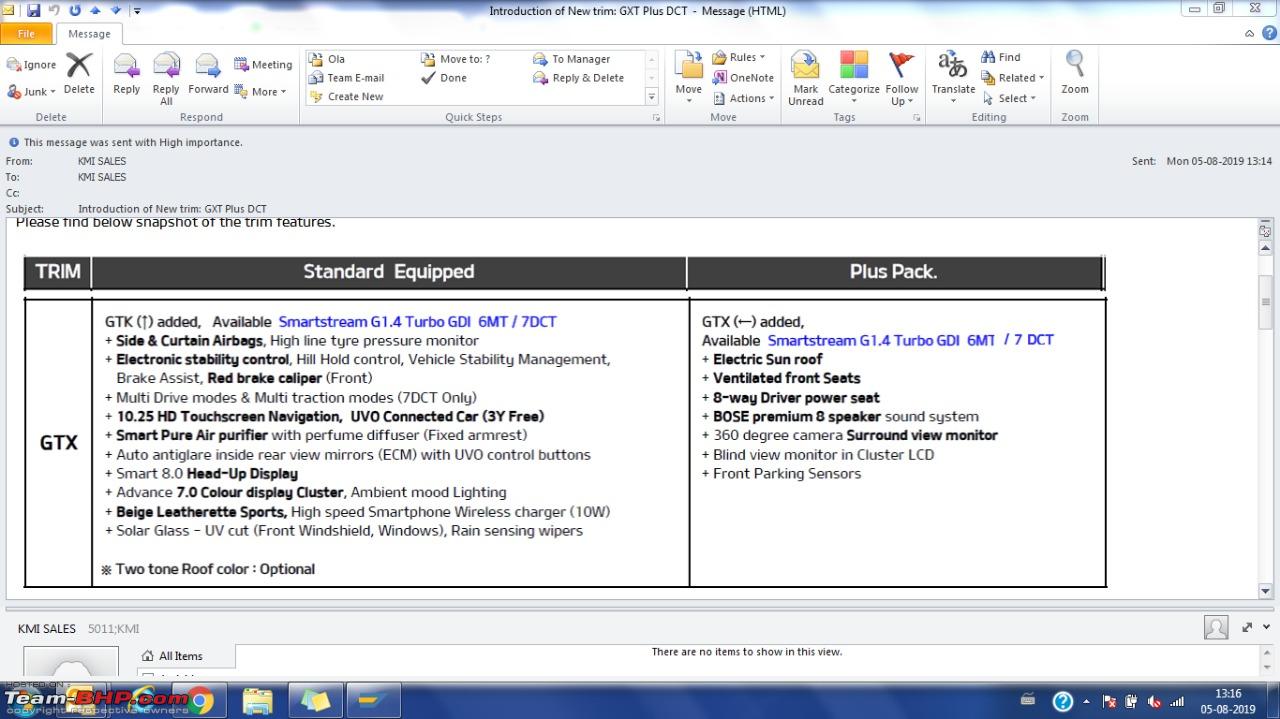Open Customize Quick Access Toolbar dropdown
Viewport: 1280px width, 719px height.
(x=137, y=11)
